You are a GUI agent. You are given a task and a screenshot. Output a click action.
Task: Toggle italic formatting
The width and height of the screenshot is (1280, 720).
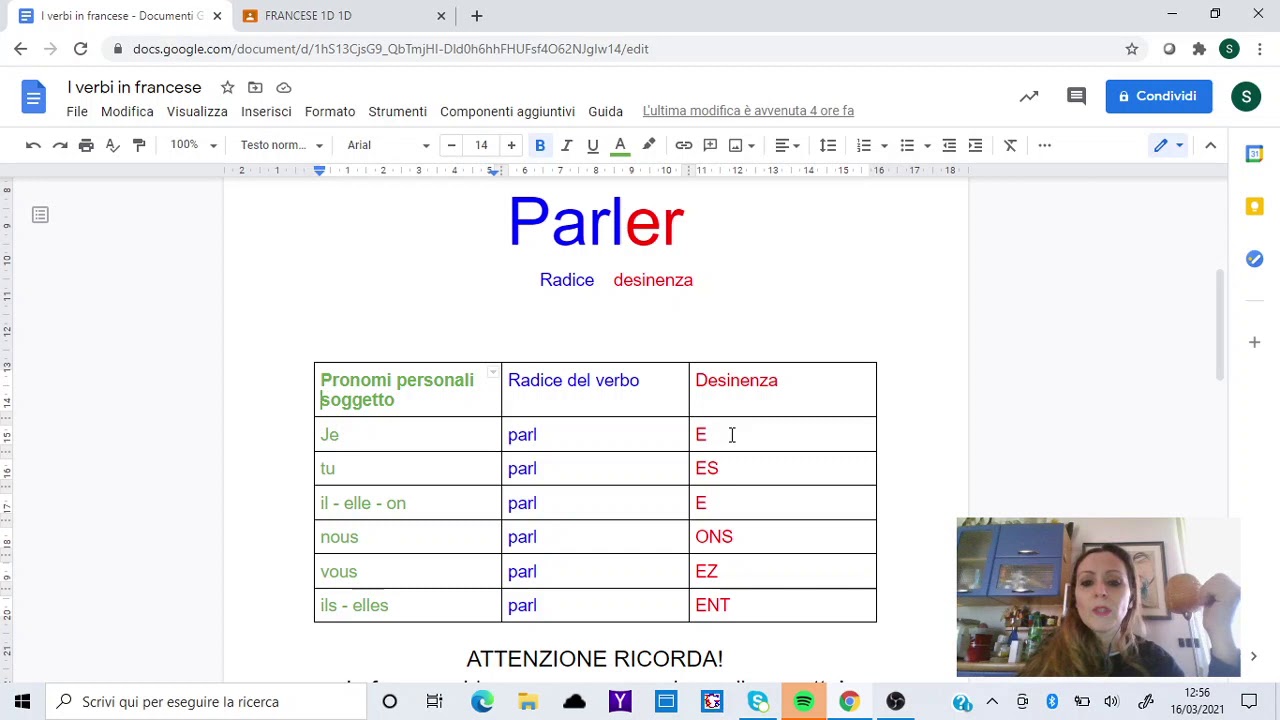[566, 145]
